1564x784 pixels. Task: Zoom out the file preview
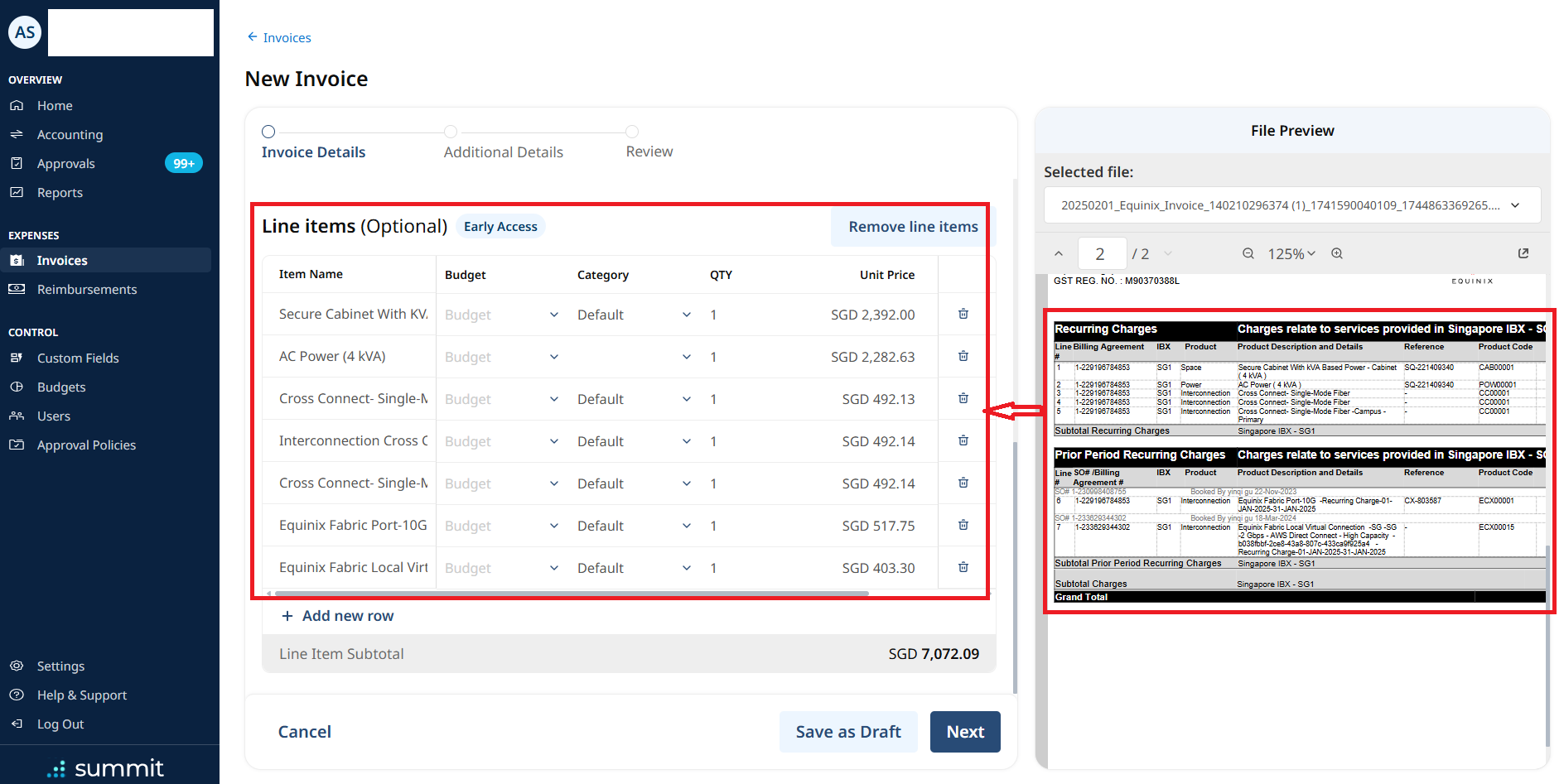pos(1248,253)
